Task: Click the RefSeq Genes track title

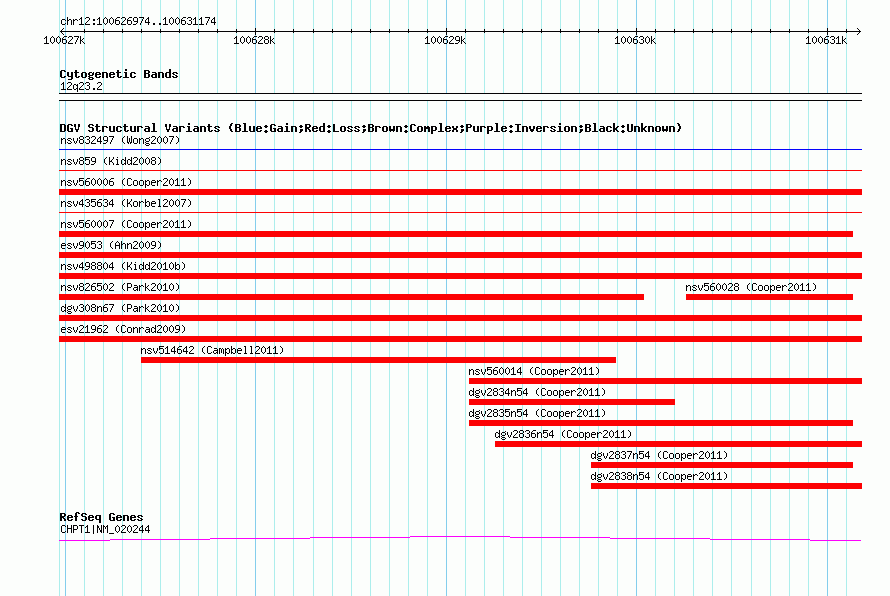Action: click(x=101, y=517)
